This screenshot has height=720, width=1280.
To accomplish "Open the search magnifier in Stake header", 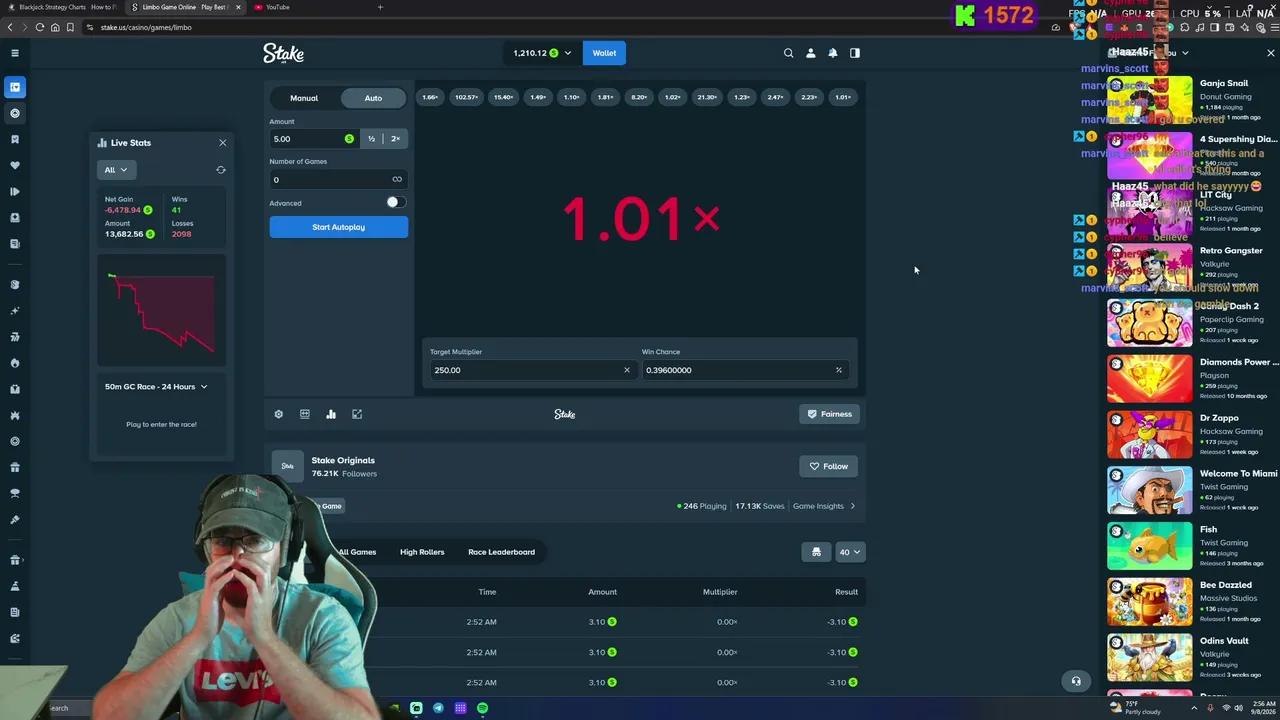I will click(788, 53).
